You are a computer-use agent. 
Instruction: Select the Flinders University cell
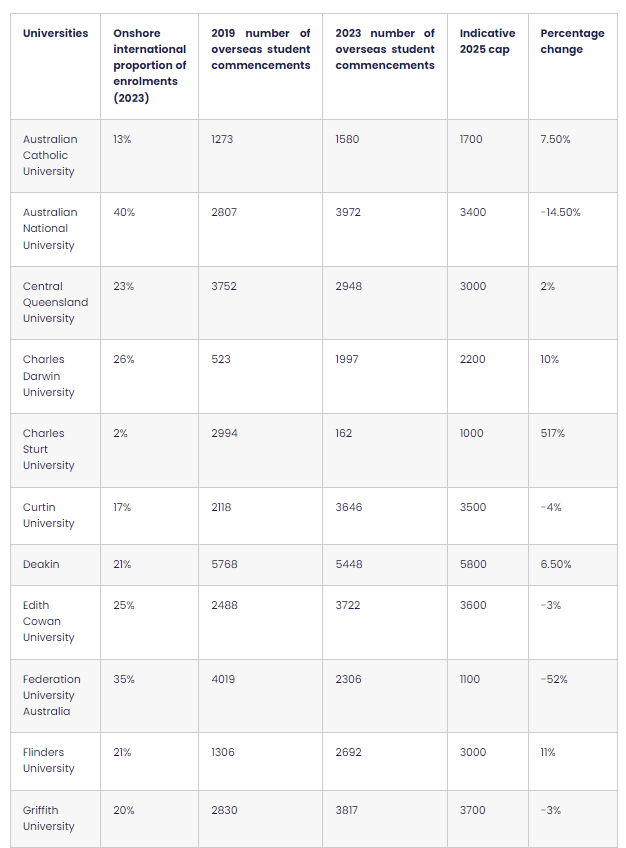click(x=49, y=760)
